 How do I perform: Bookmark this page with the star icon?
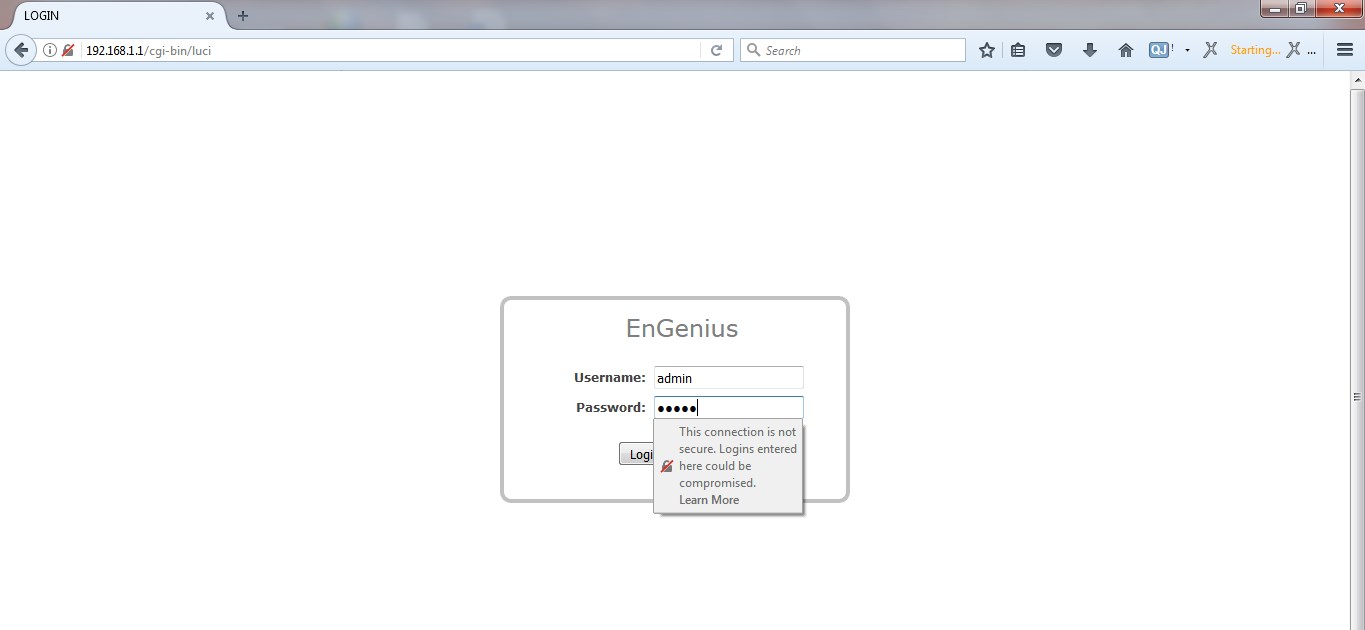pyautogui.click(x=987, y=49)
